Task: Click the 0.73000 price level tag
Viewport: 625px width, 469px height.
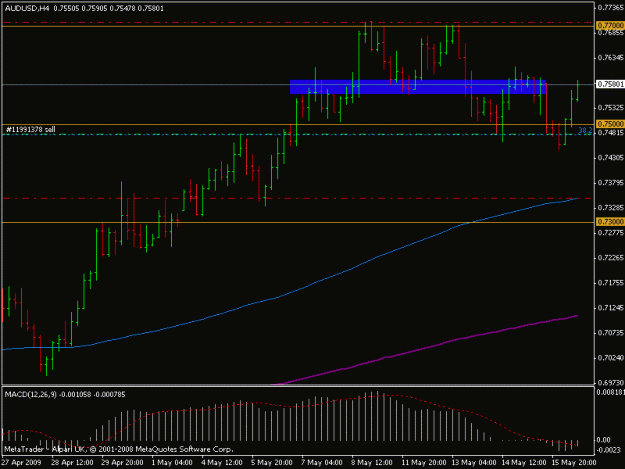Action: tap(610, 222)
